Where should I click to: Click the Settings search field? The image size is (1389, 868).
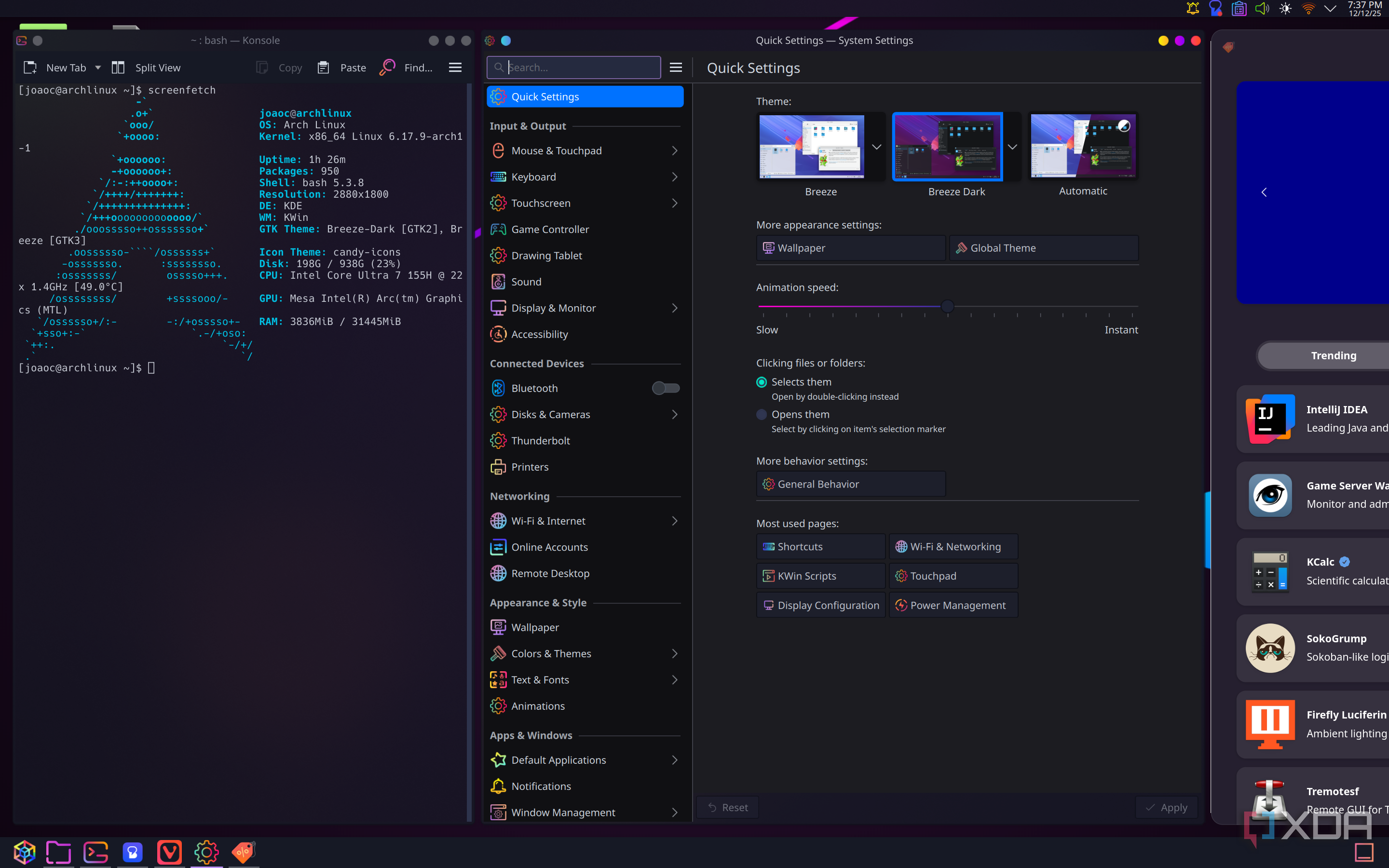point(573,67)
